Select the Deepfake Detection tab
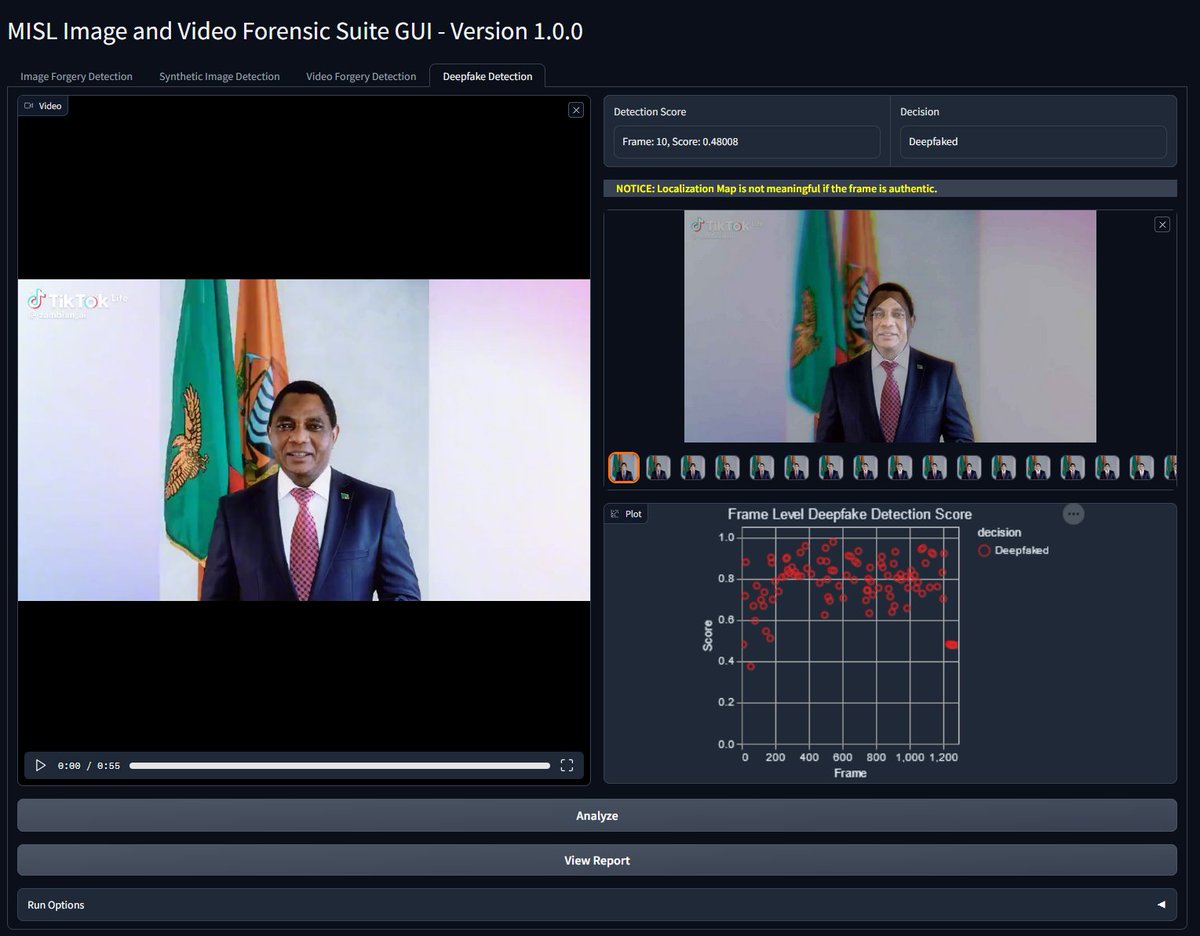The height and width of the screenshot is (936, 1200). 488,76
